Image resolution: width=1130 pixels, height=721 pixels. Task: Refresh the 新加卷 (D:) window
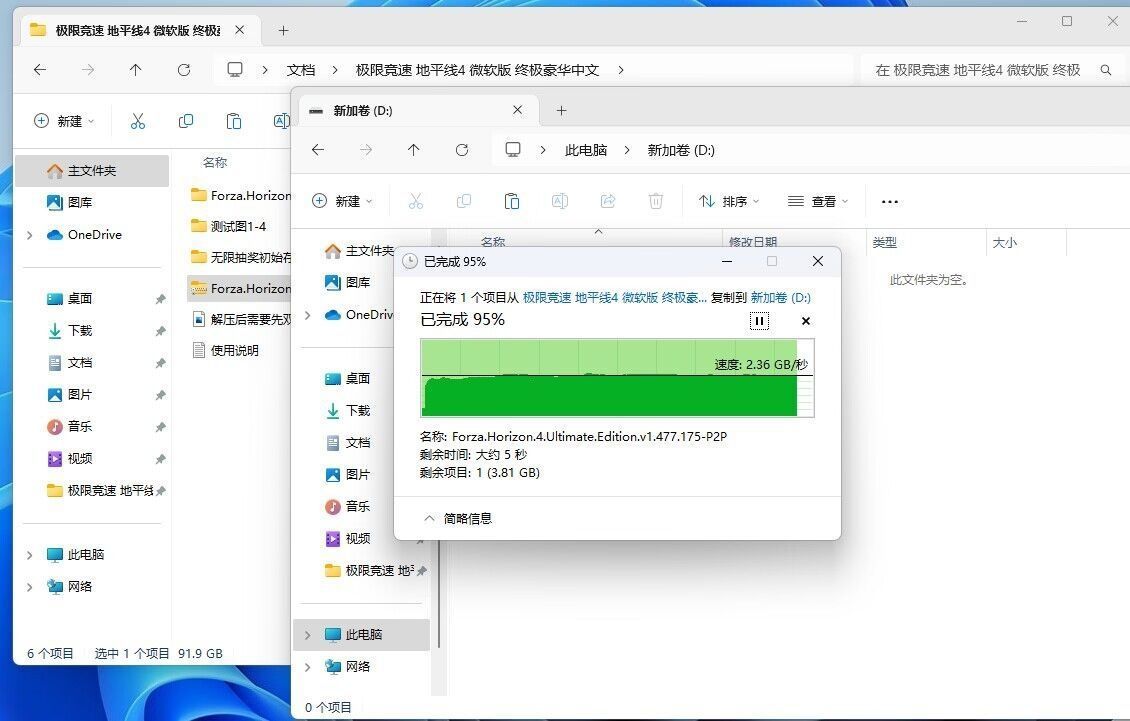coord(462,150)
